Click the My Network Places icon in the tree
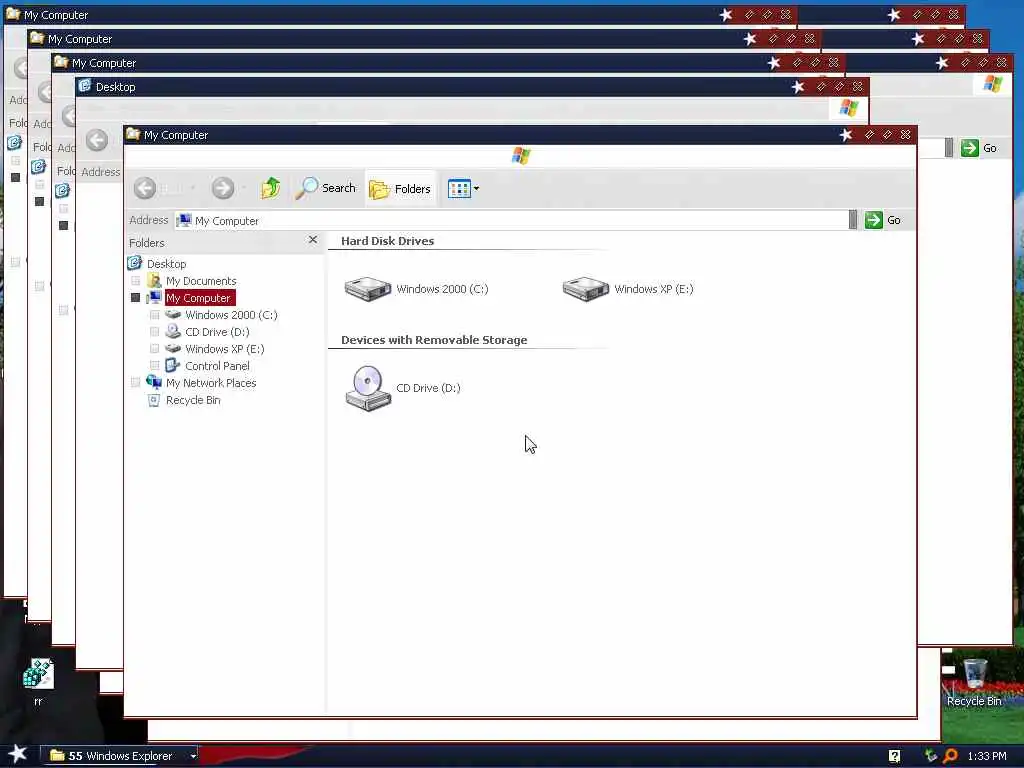The width and height of the screenshot is (1024, 768). click(x=154, y=382)
